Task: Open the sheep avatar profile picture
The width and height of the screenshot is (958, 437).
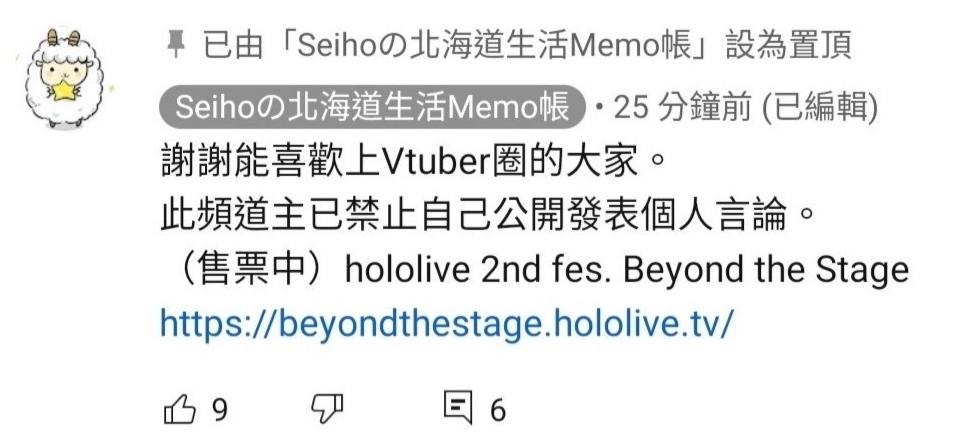Action: [64, 78]
